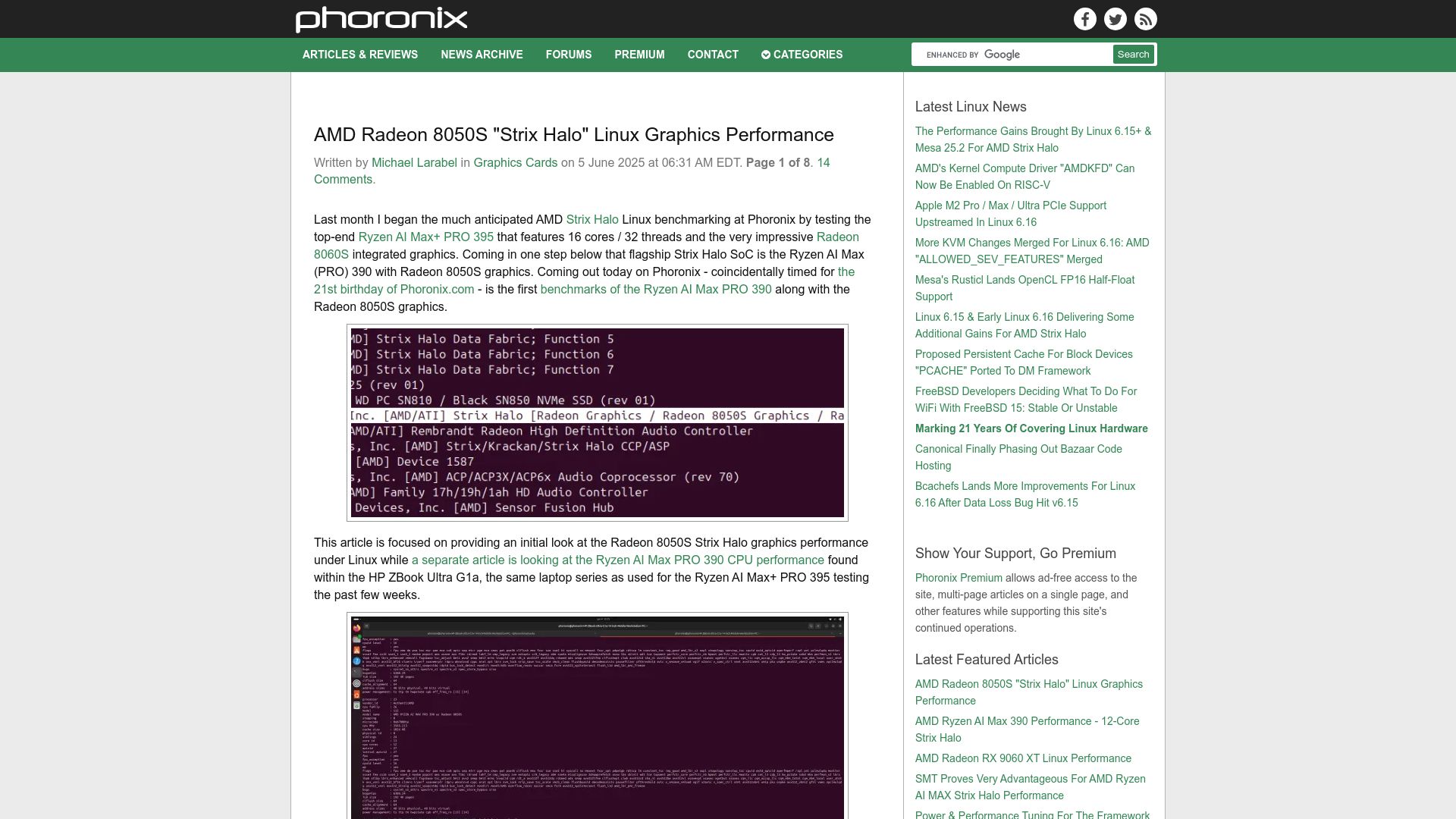Click the Phoronix logo
The height and width of the screenshot is (819, 1456).
(x=381, y=19)
